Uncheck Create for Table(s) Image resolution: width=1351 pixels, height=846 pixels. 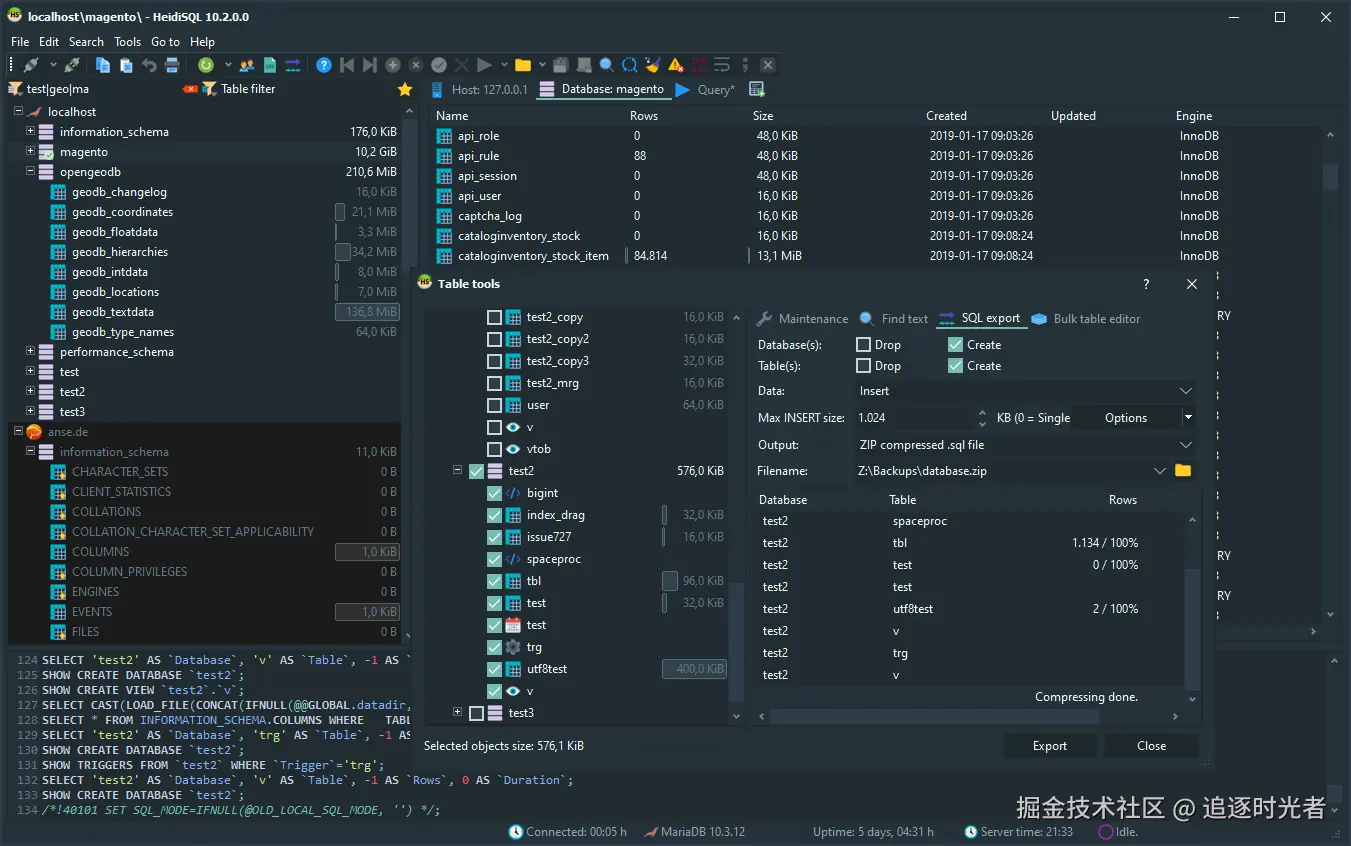[x=955, y=366]
